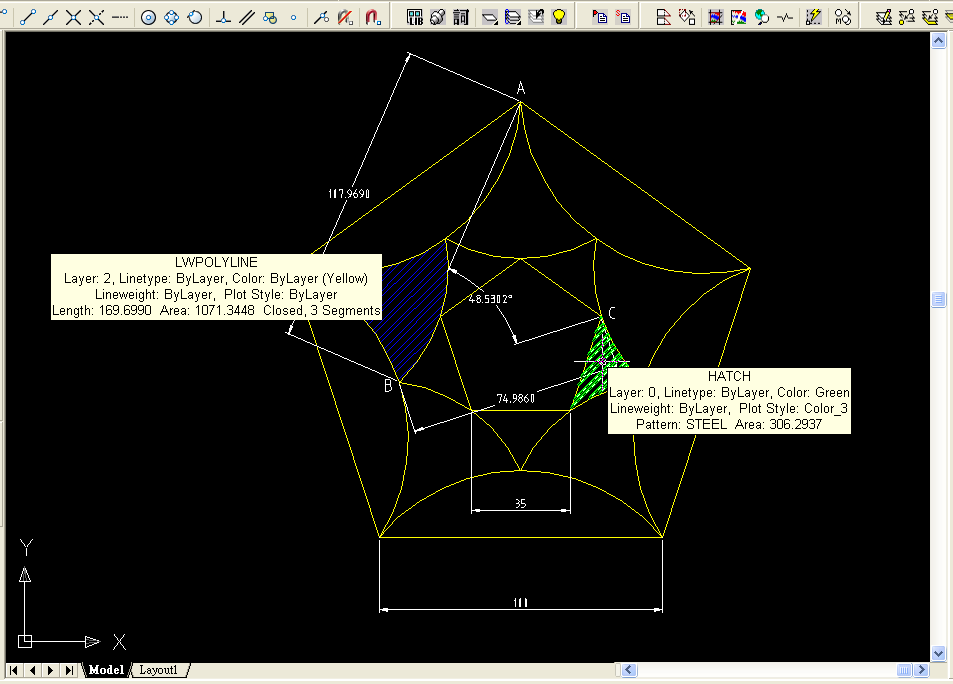
Task: Click the framed image grid icon
Action: (x=715, y=17)
